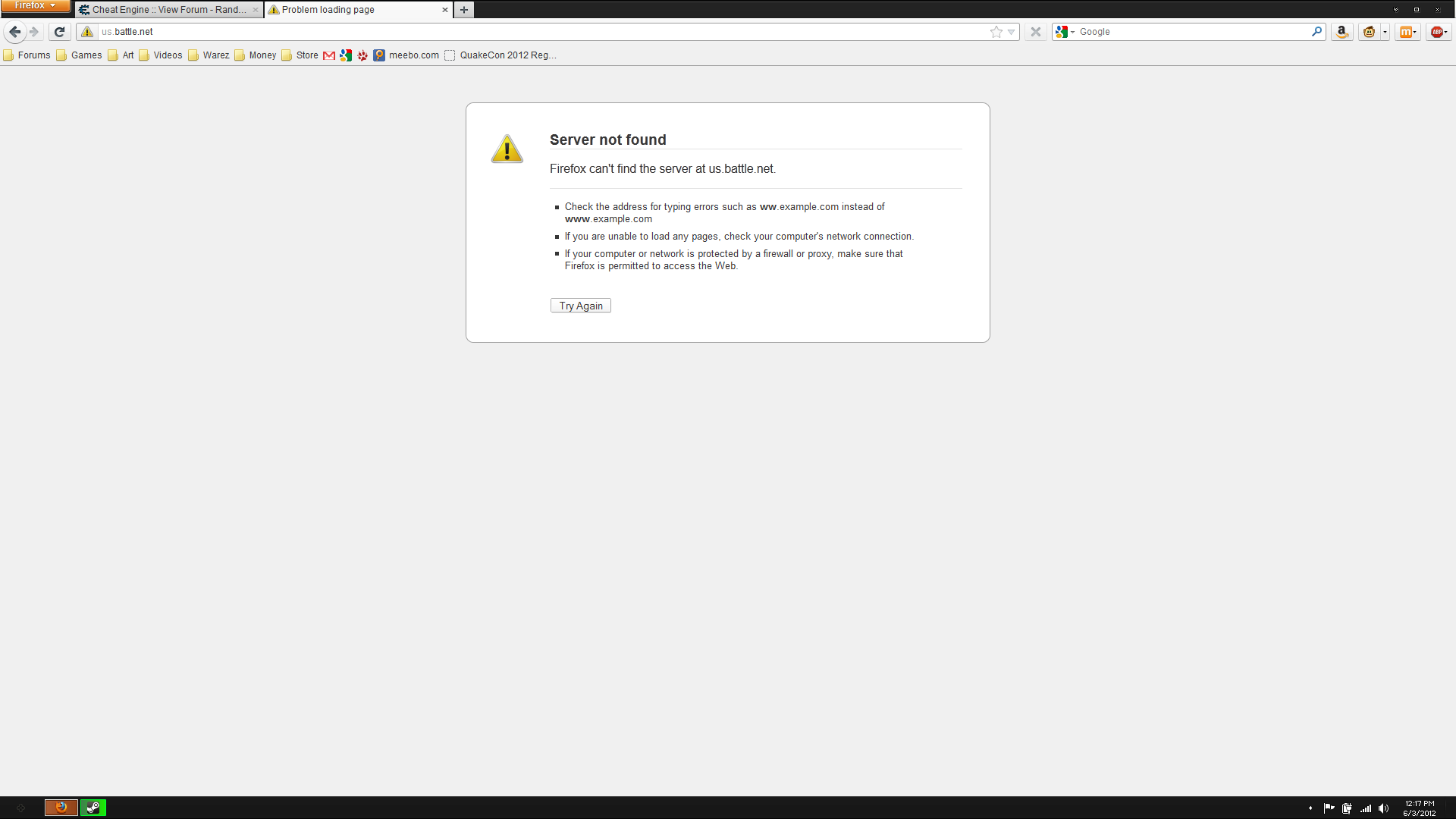The image size is (1456, 819).
Task: Open the Videos bookmark folder
Action: (x=161, y=55)
